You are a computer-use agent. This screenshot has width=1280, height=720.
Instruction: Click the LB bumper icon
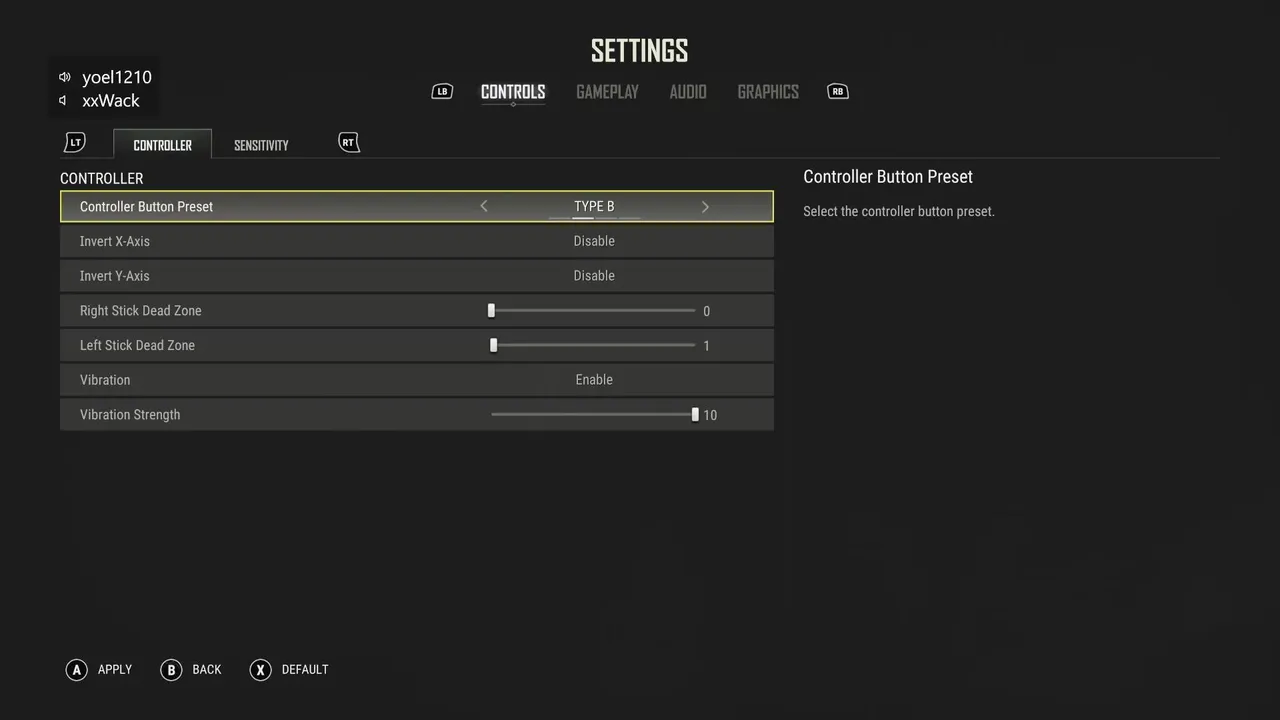coord(442,92)
